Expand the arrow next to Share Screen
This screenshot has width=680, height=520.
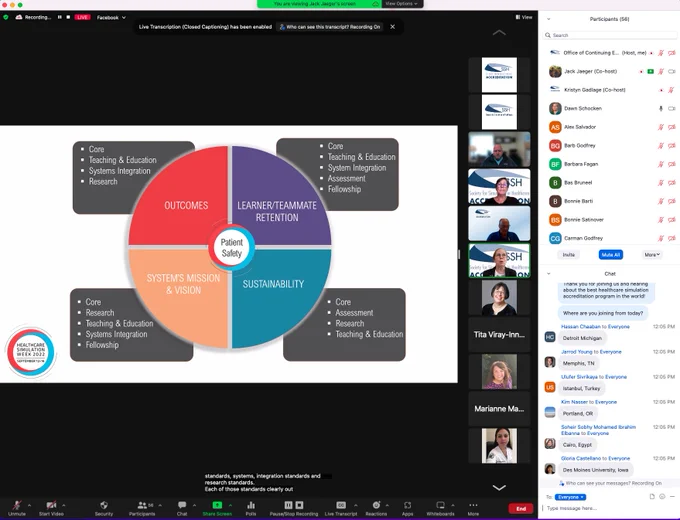point(230,505)
